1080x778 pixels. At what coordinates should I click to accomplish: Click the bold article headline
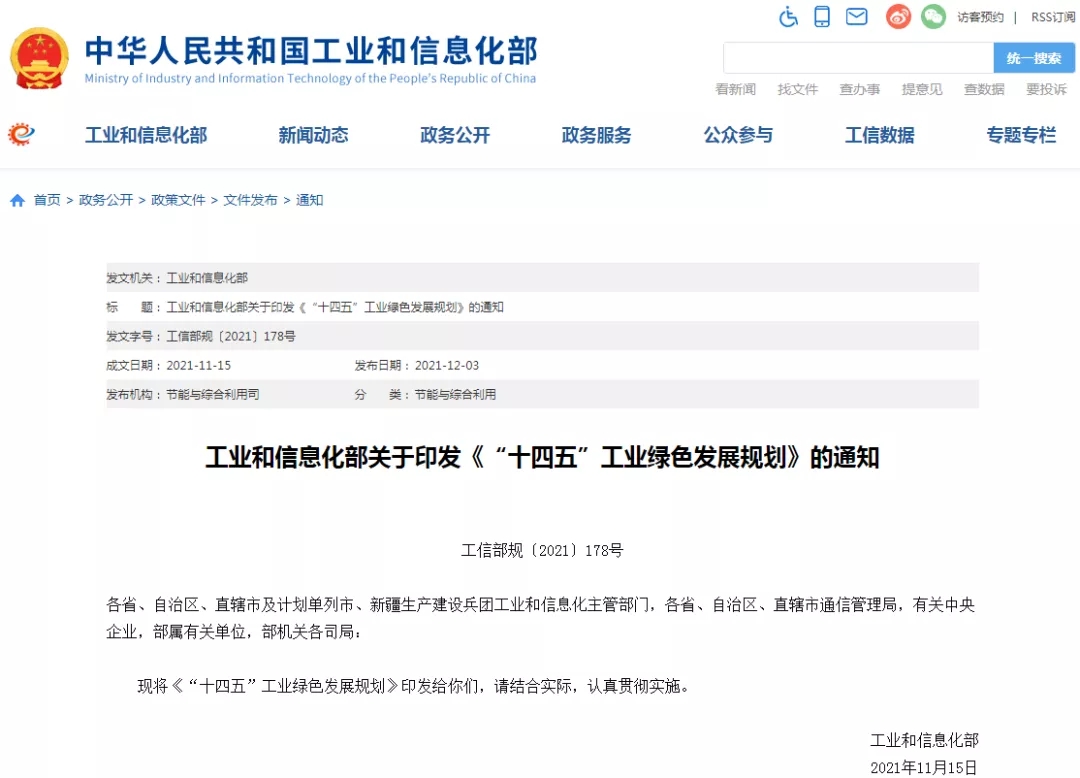click(542, 457)
